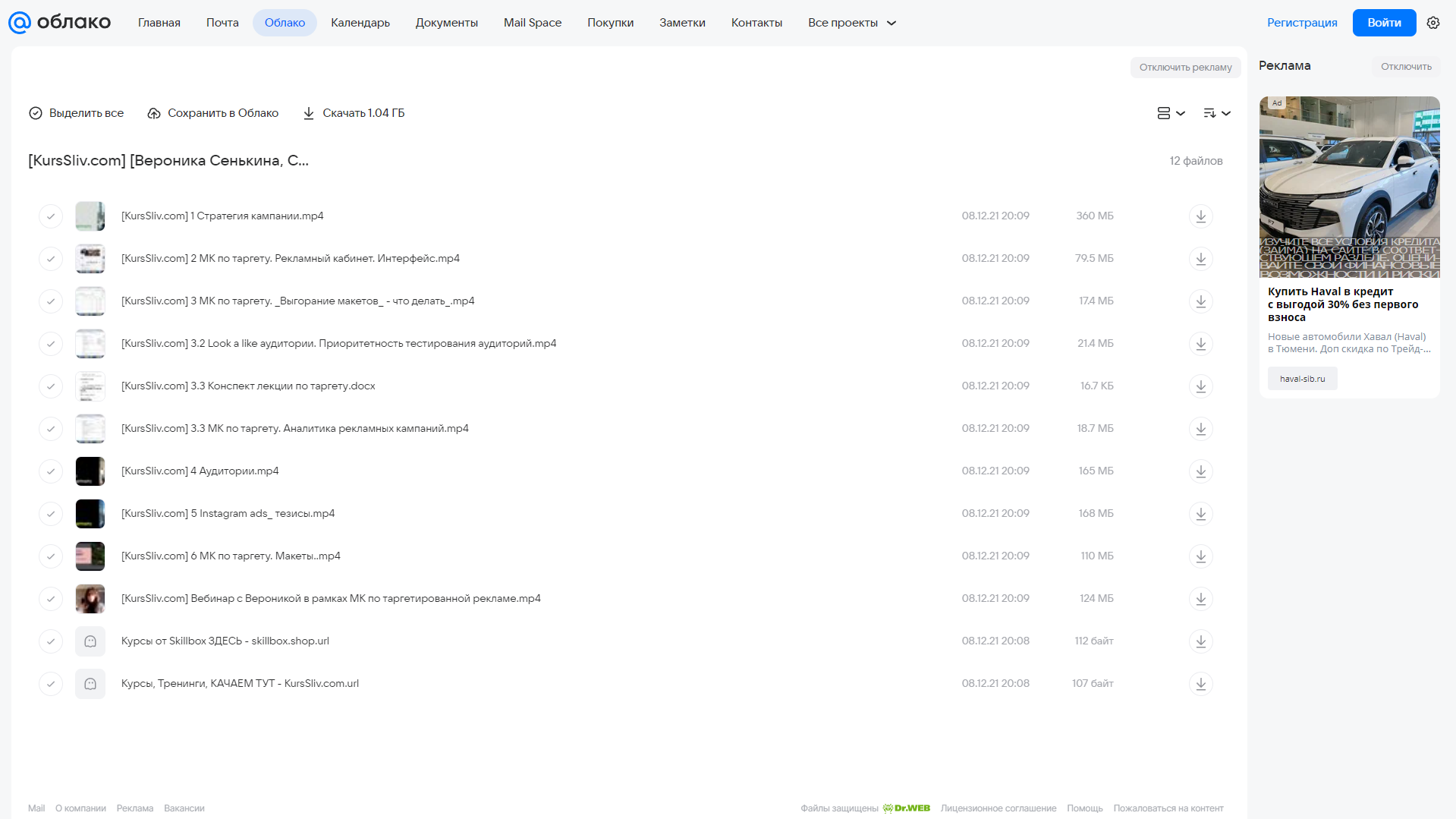1456x819 pixels.
Task: Download the '1 Стратегия кампании.mp4' file
Action: point(1200,216)
